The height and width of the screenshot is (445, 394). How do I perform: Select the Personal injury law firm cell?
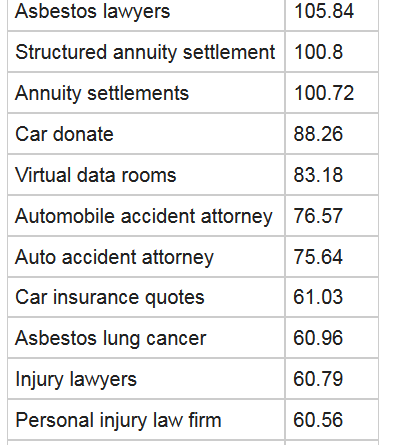(146, 420)
